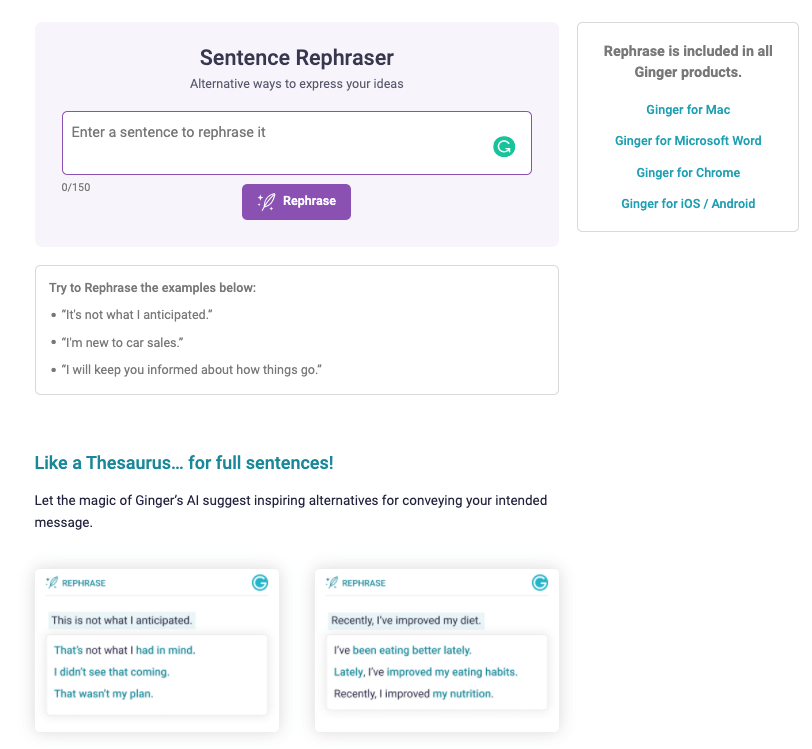Screen dimensions: 812x749
Task: Focus the 'Enter a sentence to rephrase it' field
Action: click(x=297, y=143)
